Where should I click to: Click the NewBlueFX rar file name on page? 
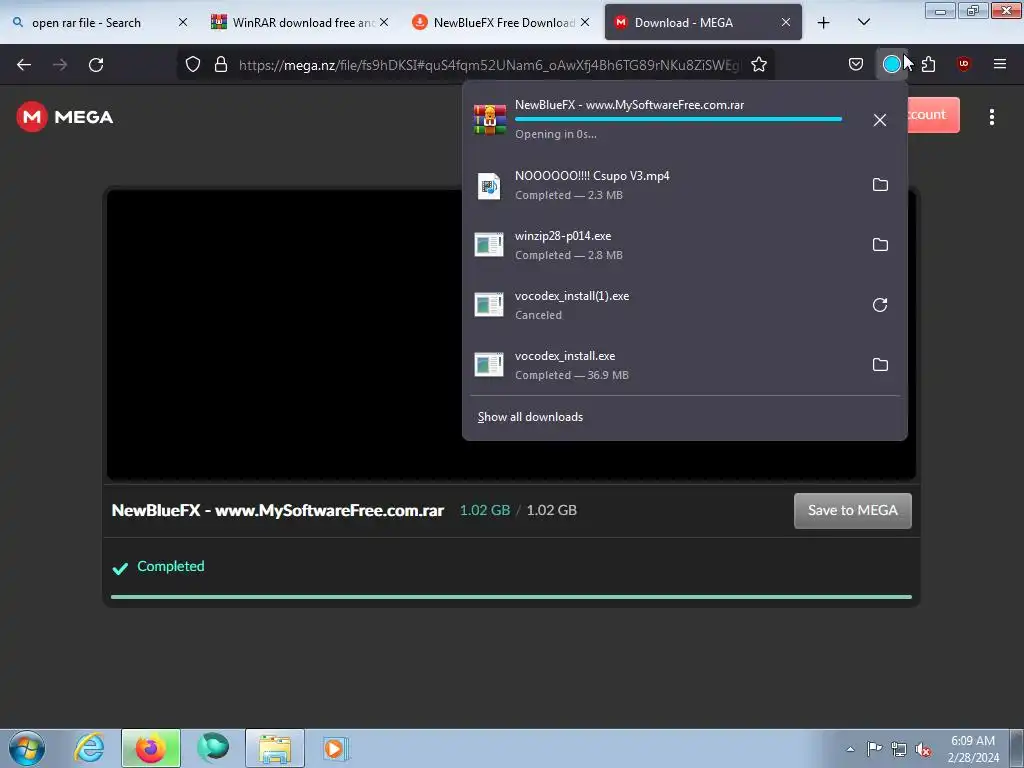(278, 511)
